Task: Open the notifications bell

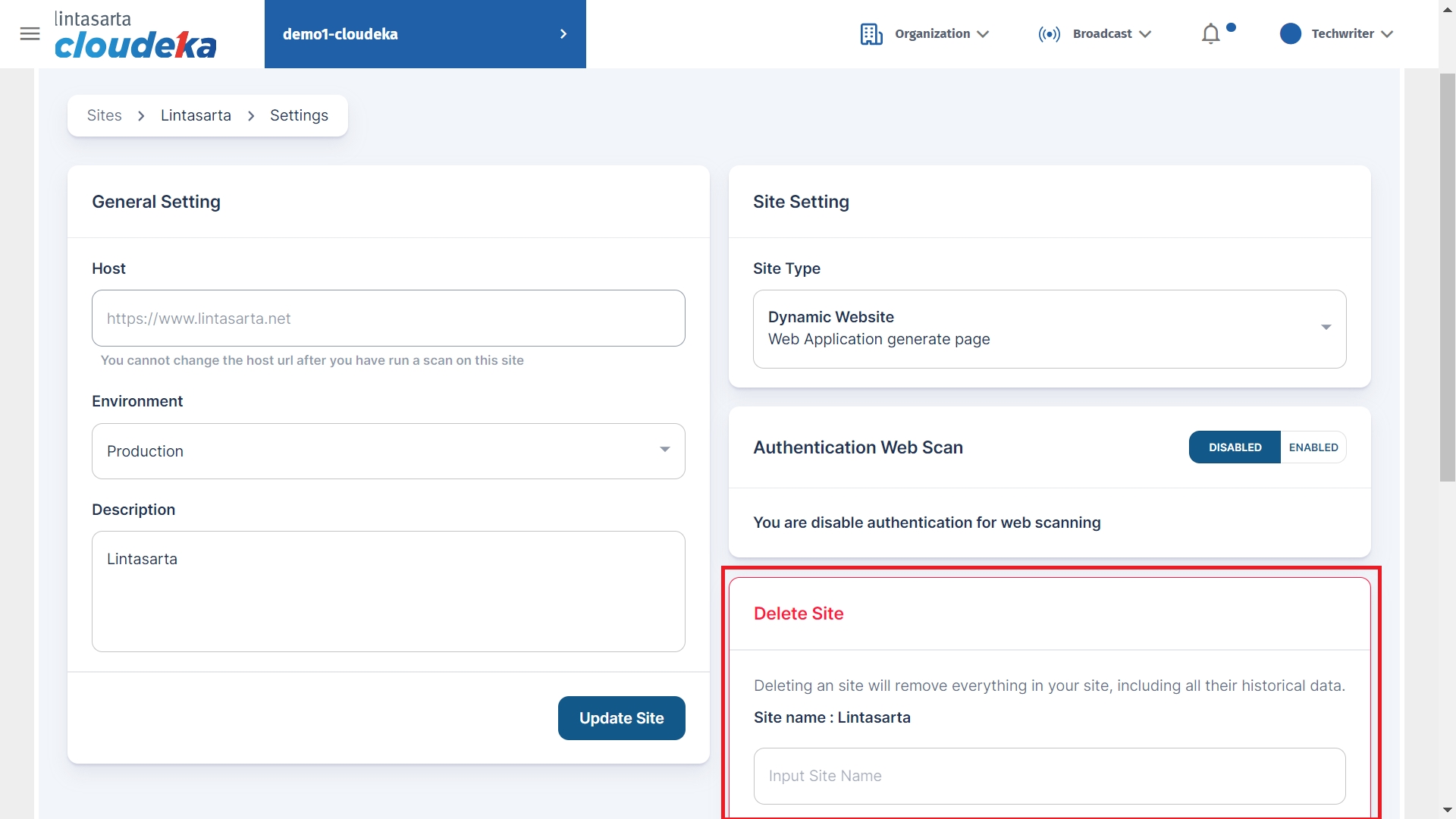Action: tap(1211, 34)
